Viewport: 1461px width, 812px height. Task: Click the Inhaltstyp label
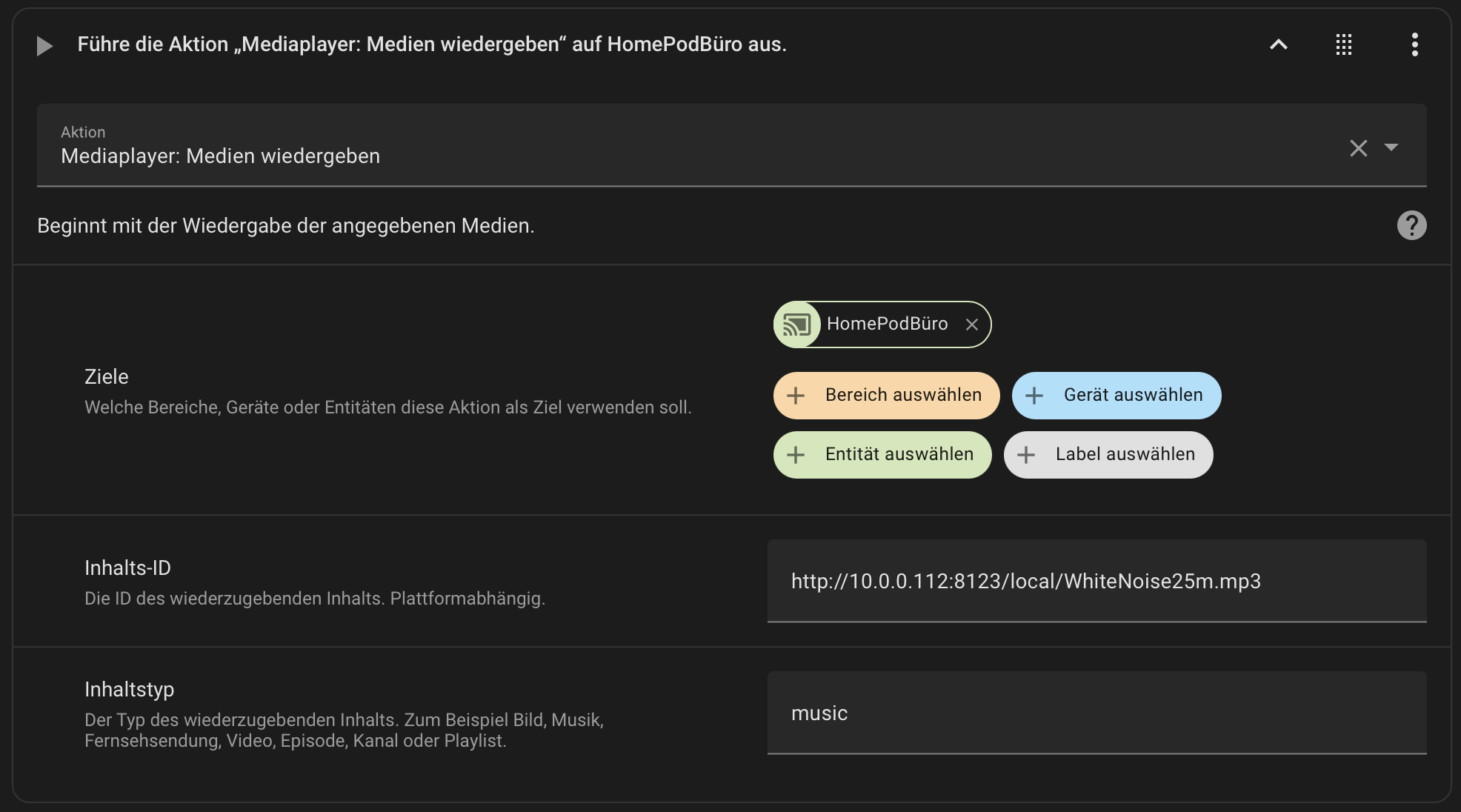[x=130, y=690]
